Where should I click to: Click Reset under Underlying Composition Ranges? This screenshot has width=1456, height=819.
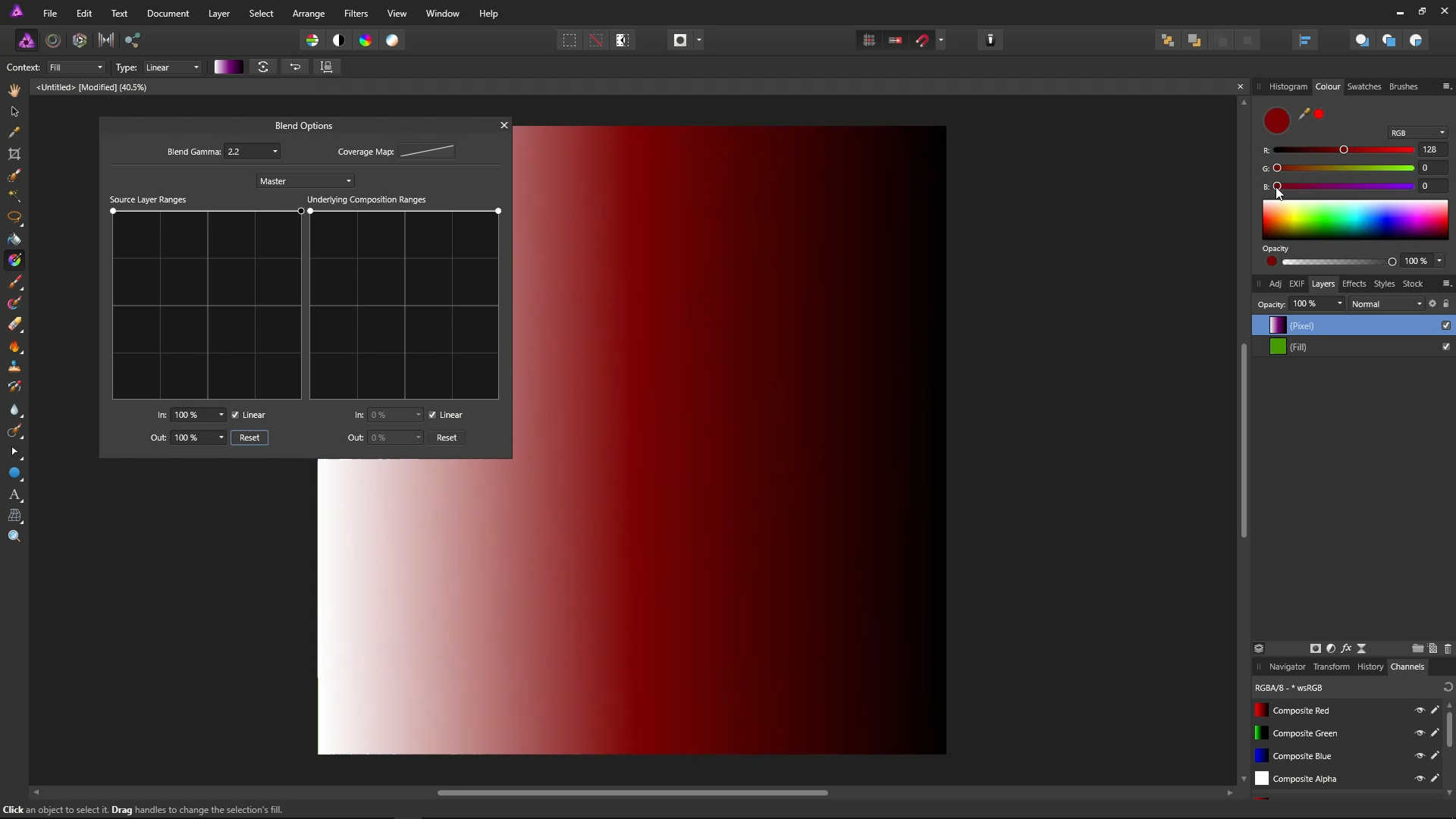[447, 438]
